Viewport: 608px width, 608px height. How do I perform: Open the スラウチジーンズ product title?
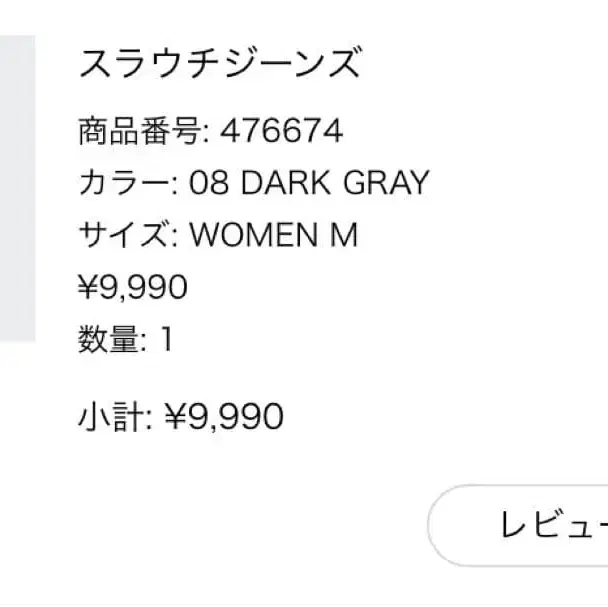point(219,64)
